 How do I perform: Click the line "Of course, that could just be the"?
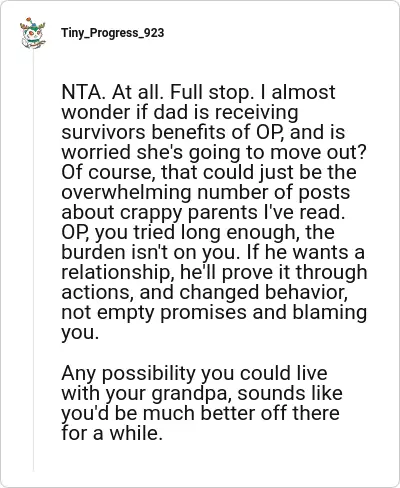(x=209, y=172)
